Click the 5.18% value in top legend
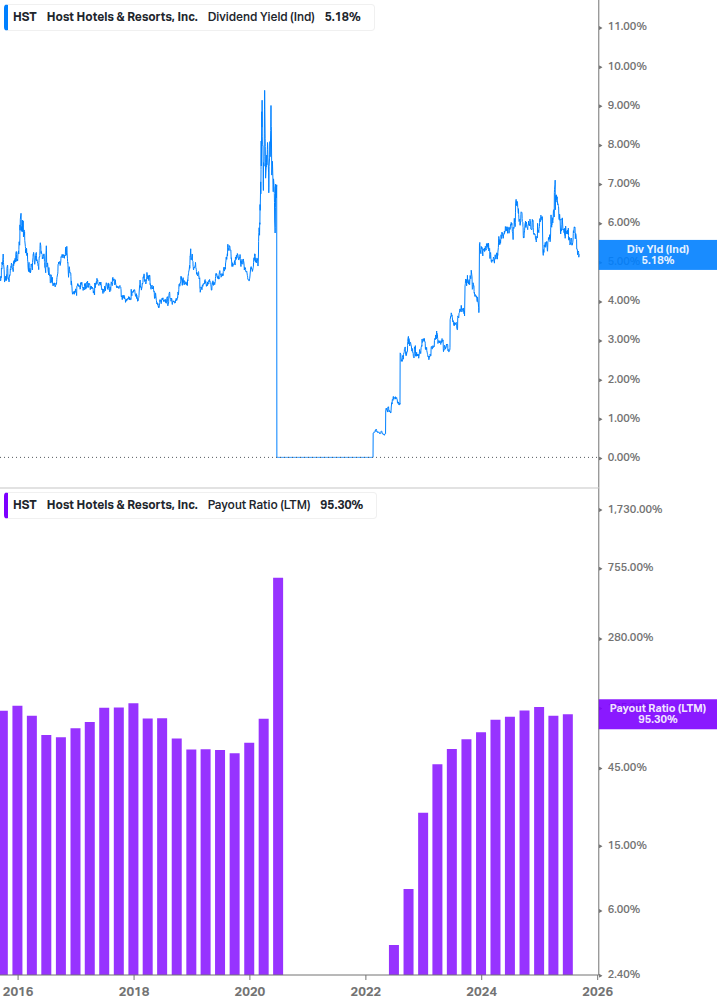717x1005 pixels. click(342, 17)
